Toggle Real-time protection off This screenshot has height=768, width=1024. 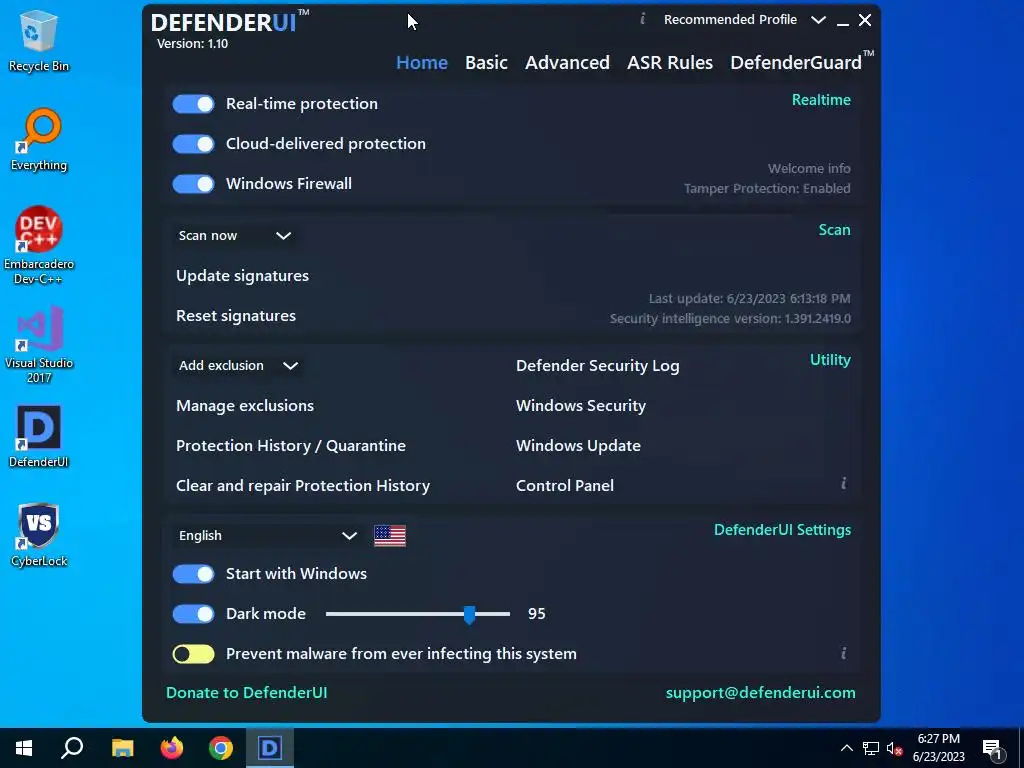(x=193, y=104)
